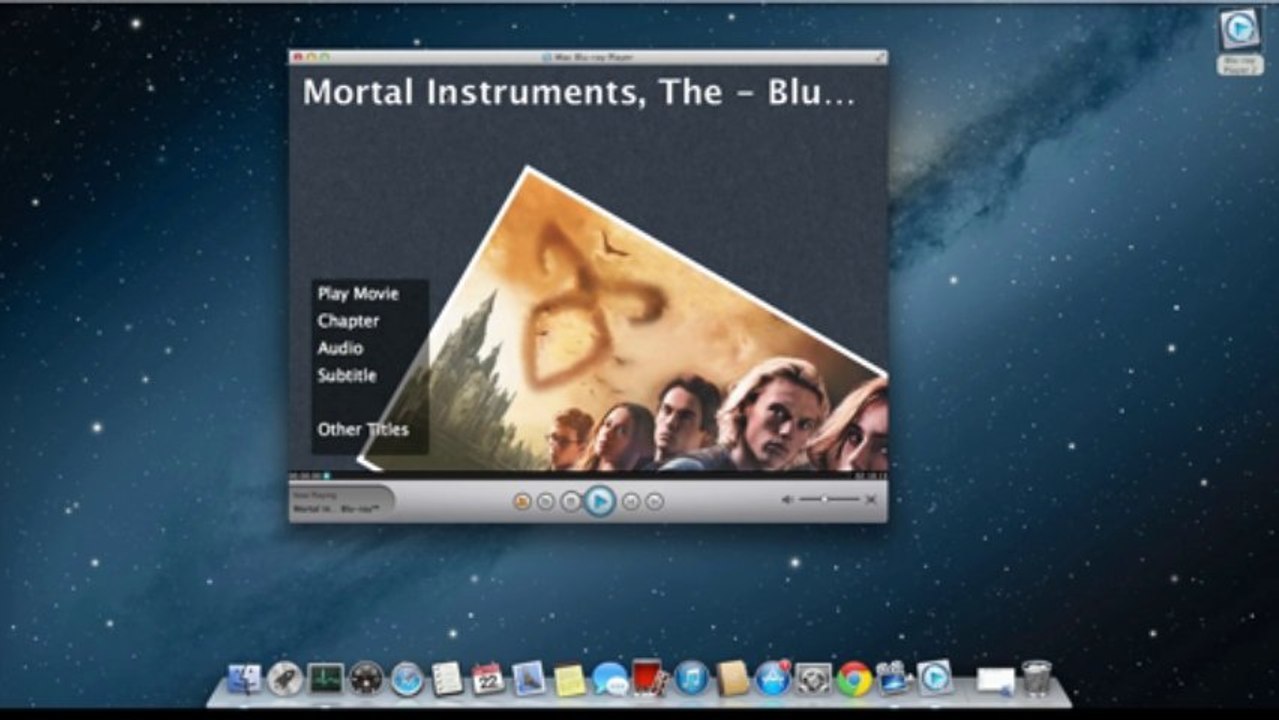
Task: Open System Preferences gear in Dock
Action: 813,678
